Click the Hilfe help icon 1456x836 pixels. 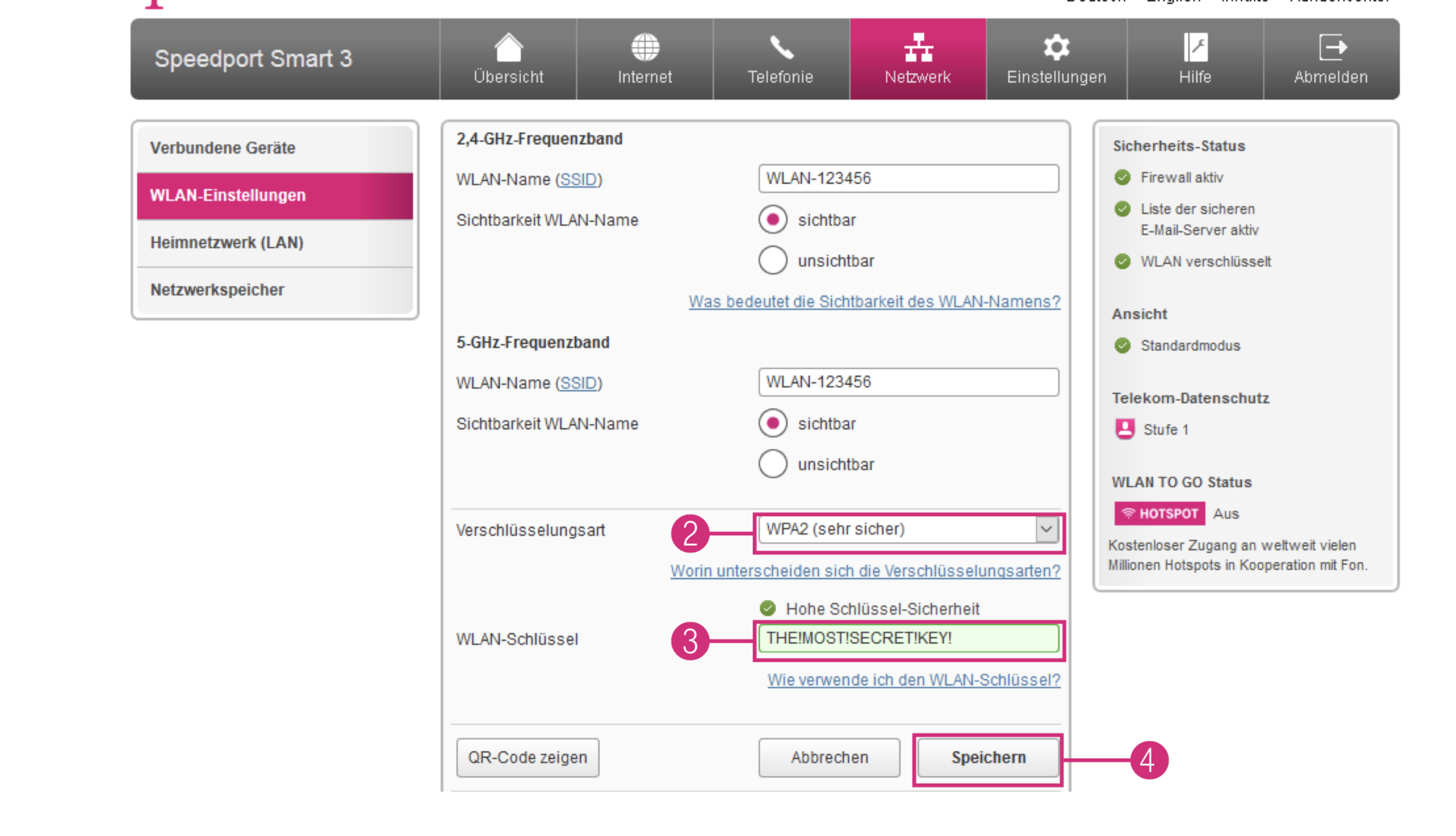1195,48
